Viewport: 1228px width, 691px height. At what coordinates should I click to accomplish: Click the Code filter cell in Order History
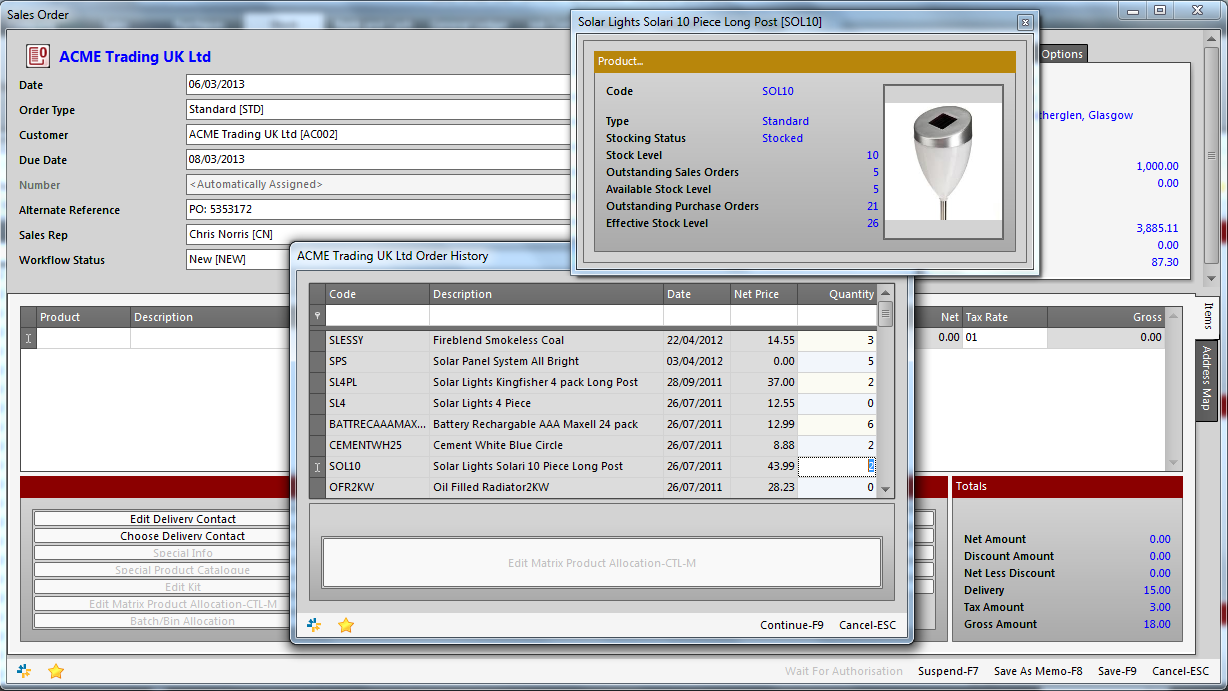tap(377, 315)
